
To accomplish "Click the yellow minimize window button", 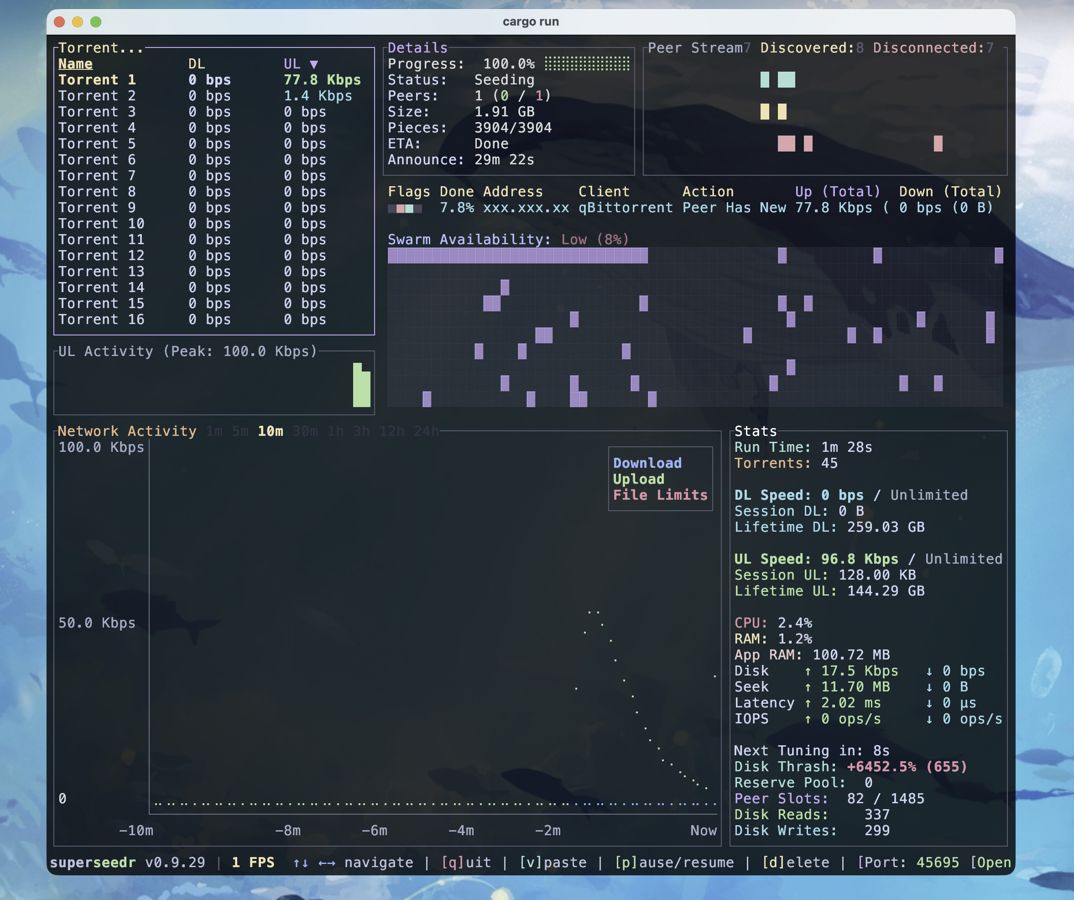I will tap(77, 22).
